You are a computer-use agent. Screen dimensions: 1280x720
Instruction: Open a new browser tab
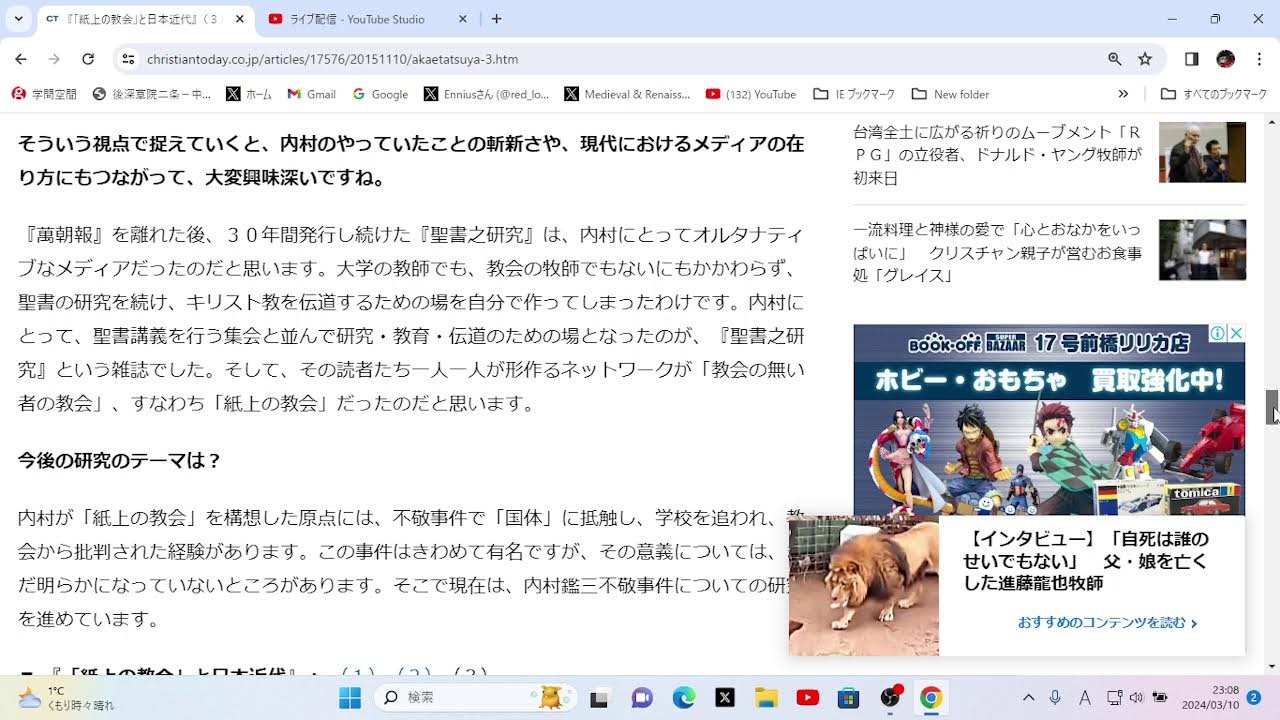[497, 19]
